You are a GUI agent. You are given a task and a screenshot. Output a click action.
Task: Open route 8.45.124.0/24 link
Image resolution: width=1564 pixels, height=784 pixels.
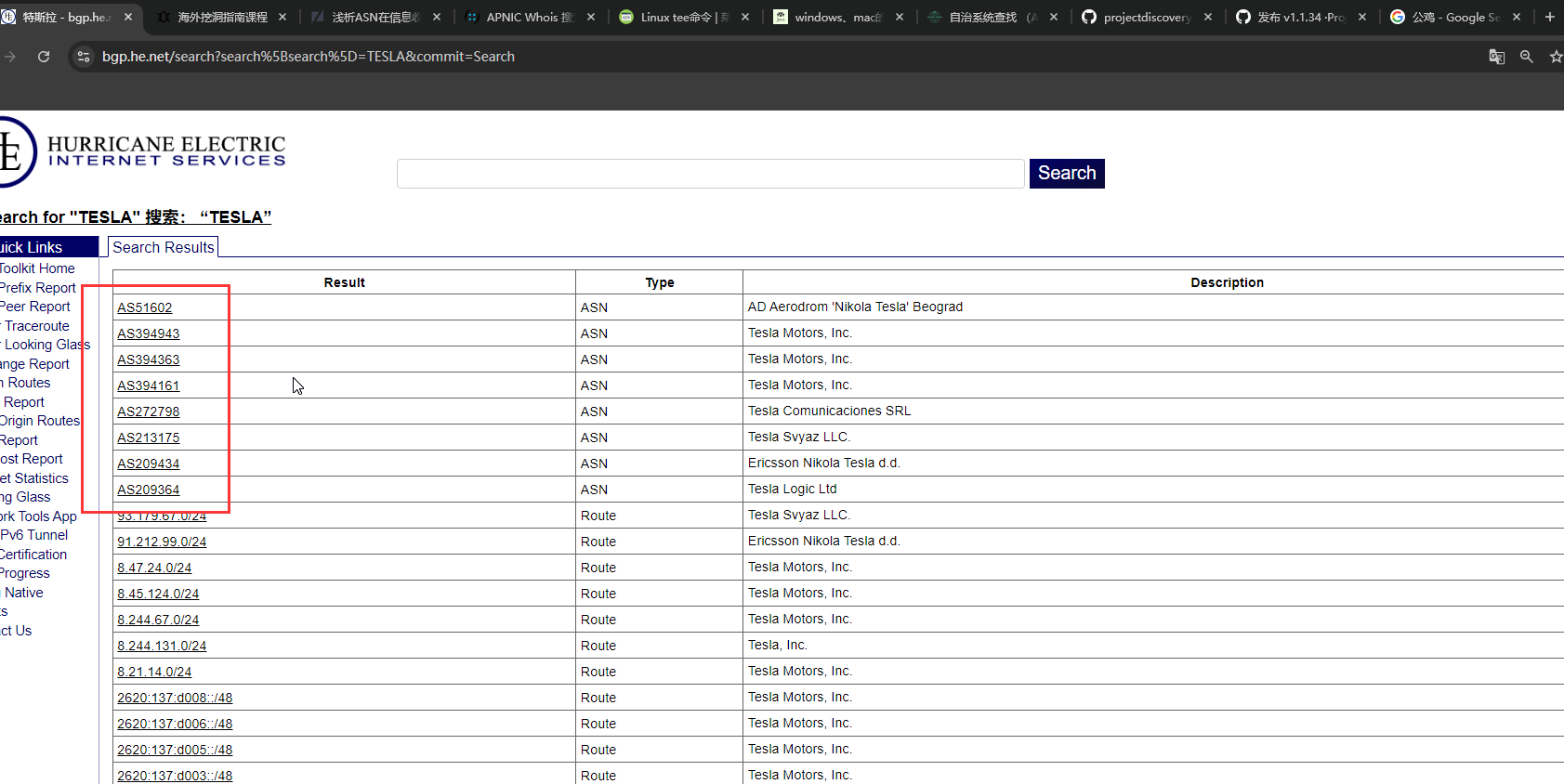pos(158,594)
